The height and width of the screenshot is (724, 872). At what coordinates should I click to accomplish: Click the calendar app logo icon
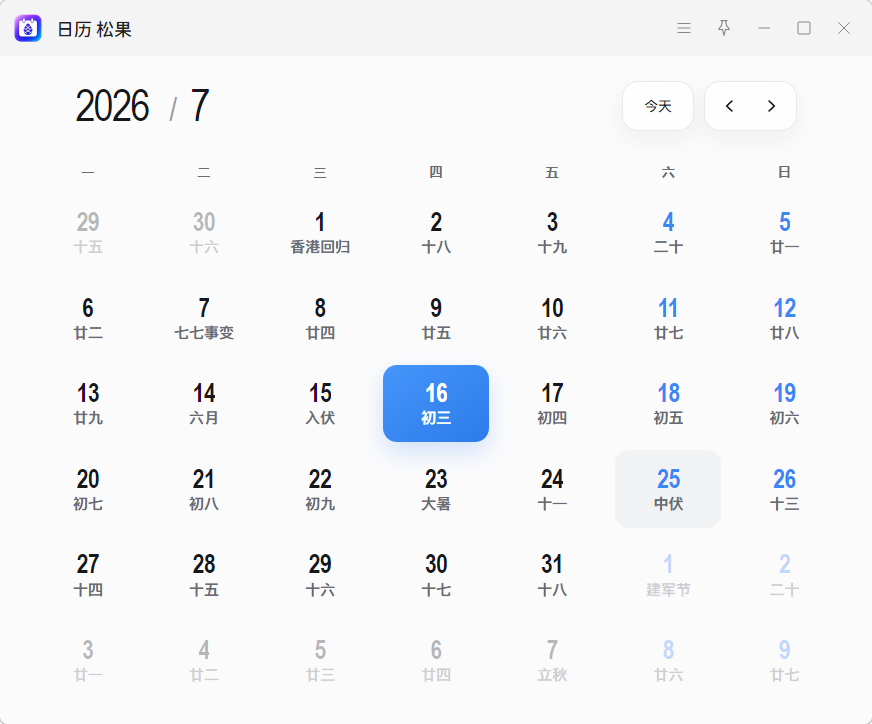(x=28, y=28)
